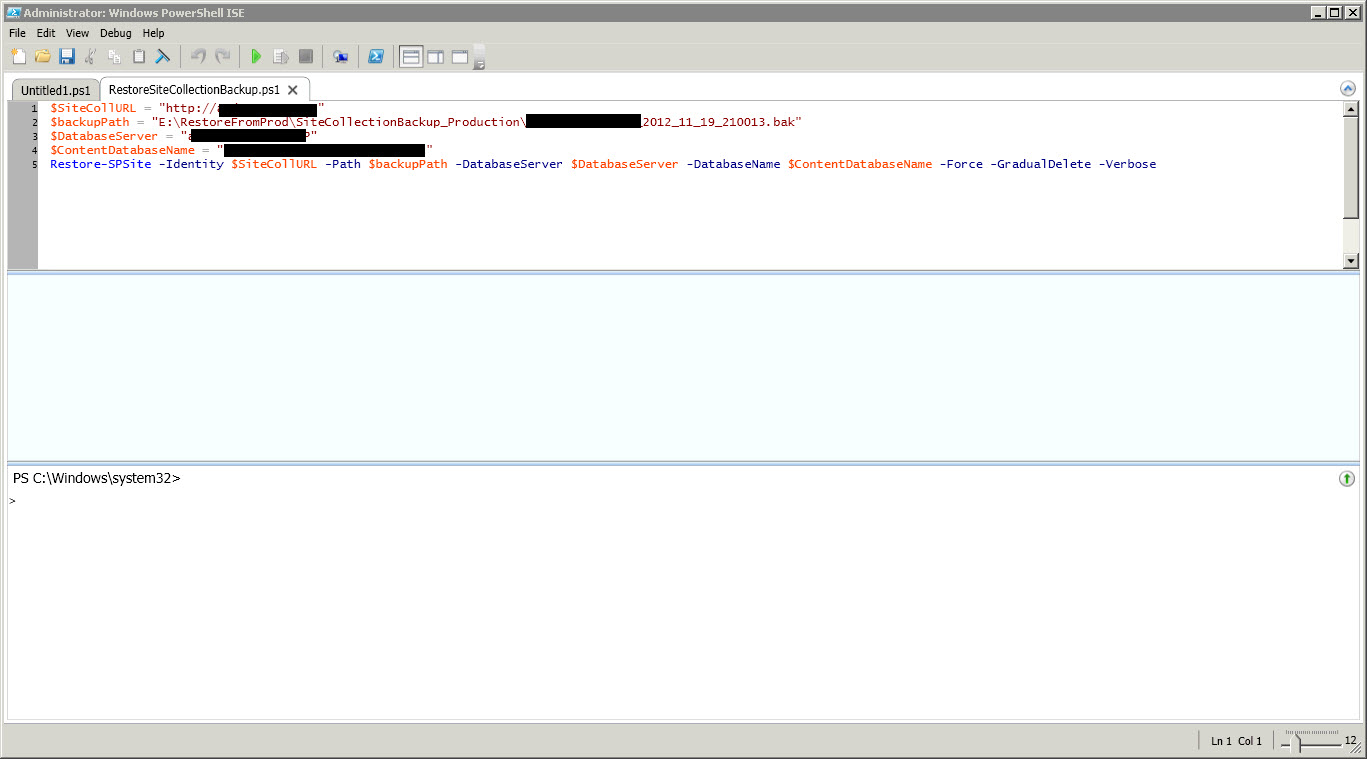Run the script with the green play button
The image size is (1367, 759).
[256, 57]
